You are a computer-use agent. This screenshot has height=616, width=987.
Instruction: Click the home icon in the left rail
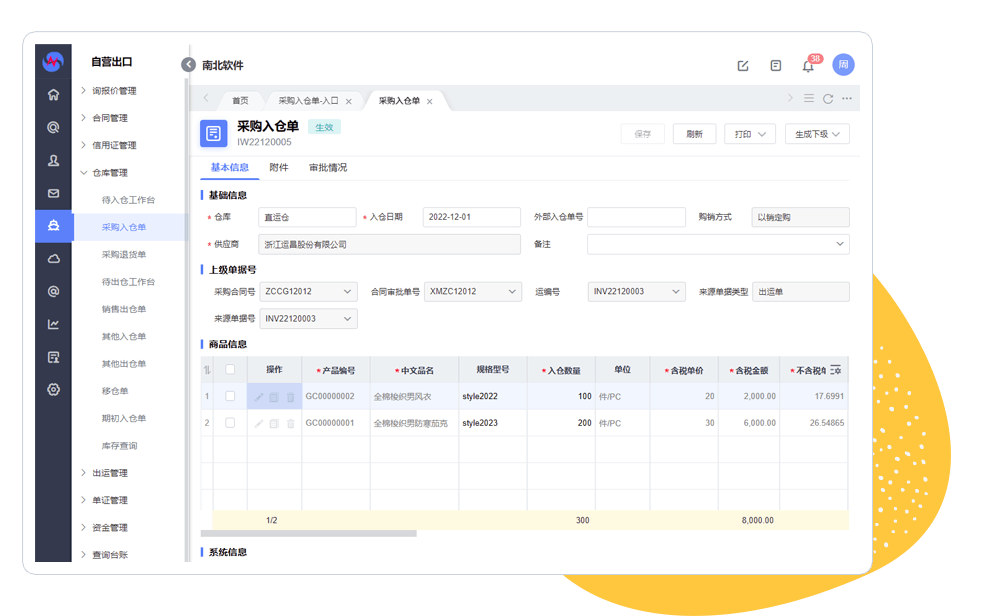(53, 95)
